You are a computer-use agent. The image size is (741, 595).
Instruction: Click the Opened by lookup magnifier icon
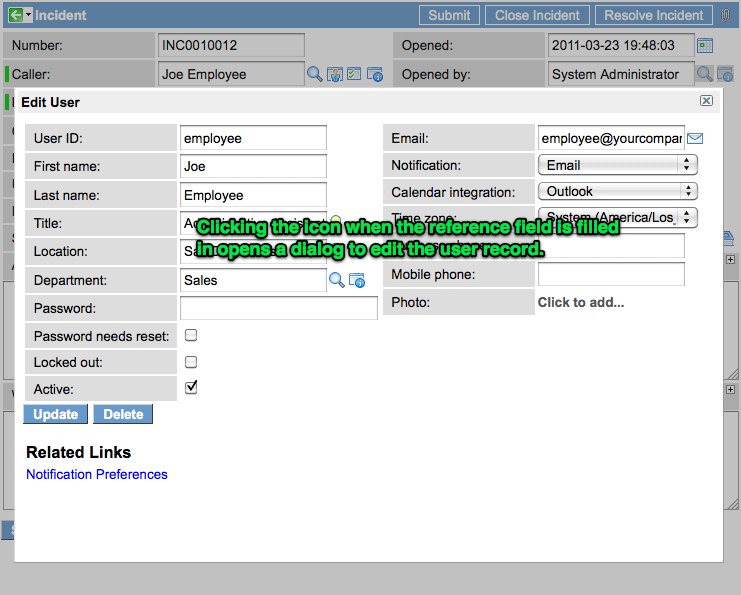click(704, 74)
